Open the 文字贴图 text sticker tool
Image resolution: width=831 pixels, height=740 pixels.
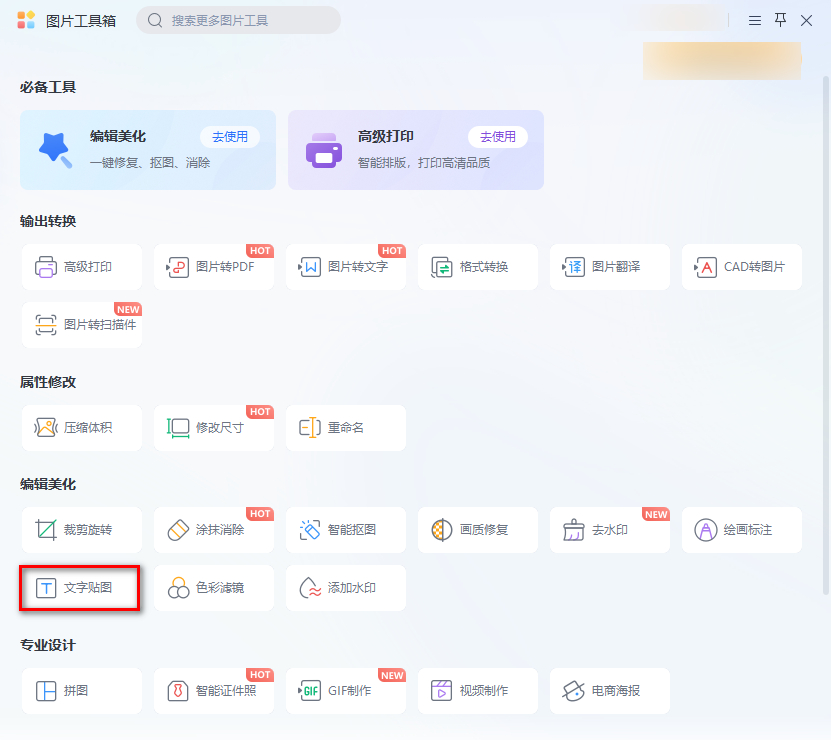(80, 588)
